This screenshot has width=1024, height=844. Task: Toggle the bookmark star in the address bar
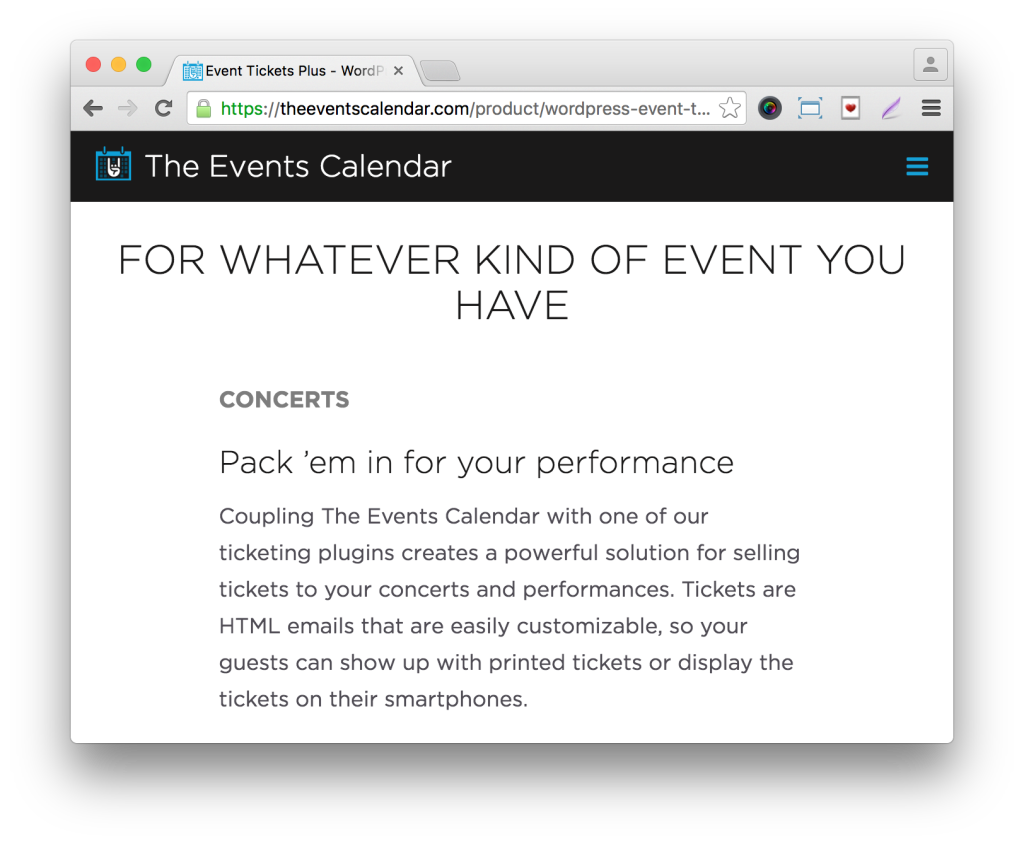[x=729, y=107]
